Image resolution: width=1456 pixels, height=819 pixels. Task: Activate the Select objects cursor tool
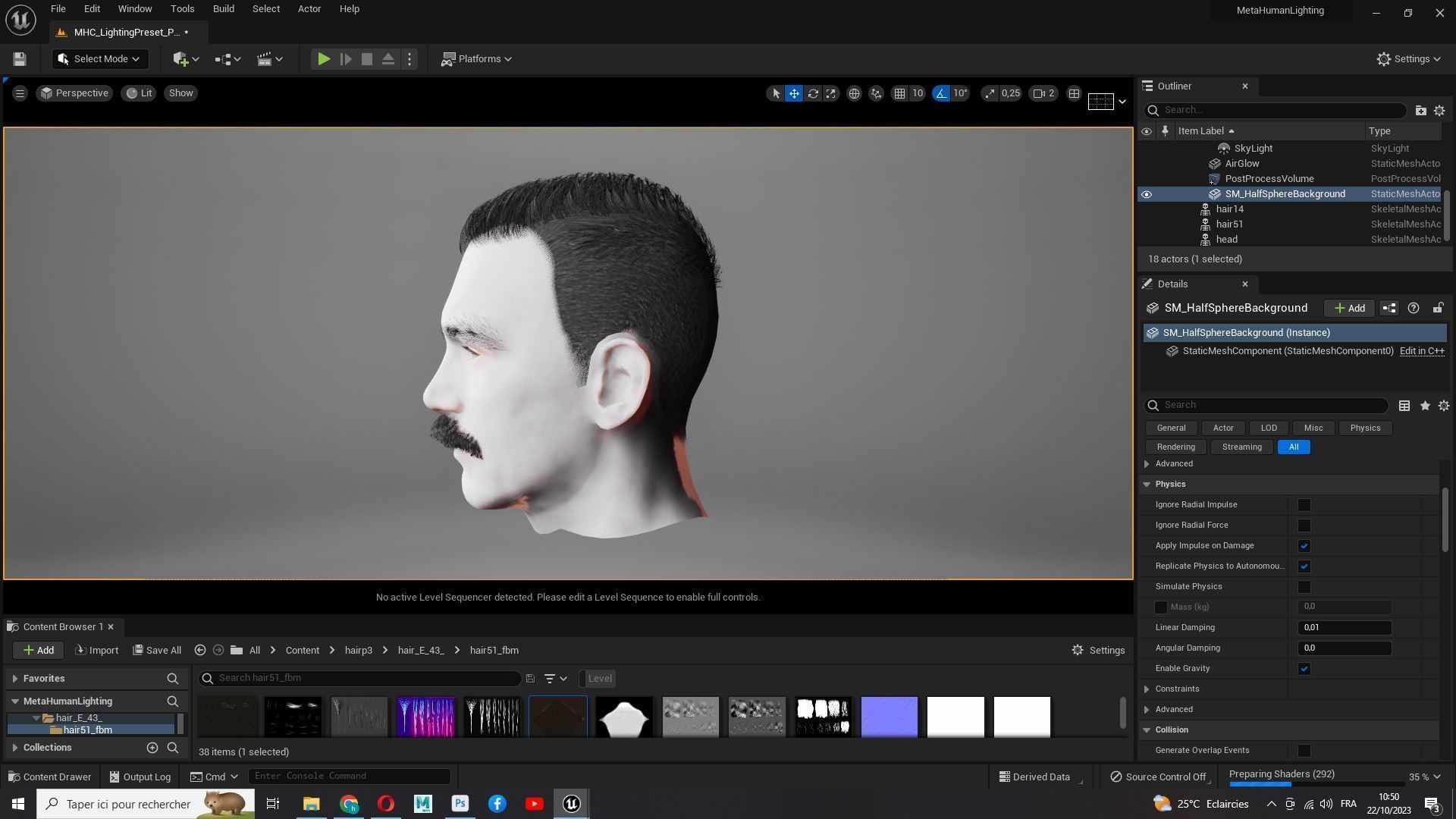point(775,93)
